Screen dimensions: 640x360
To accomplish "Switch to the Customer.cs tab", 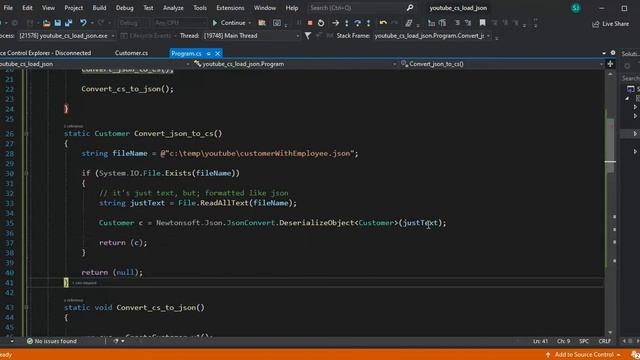I will pos(131,53).
